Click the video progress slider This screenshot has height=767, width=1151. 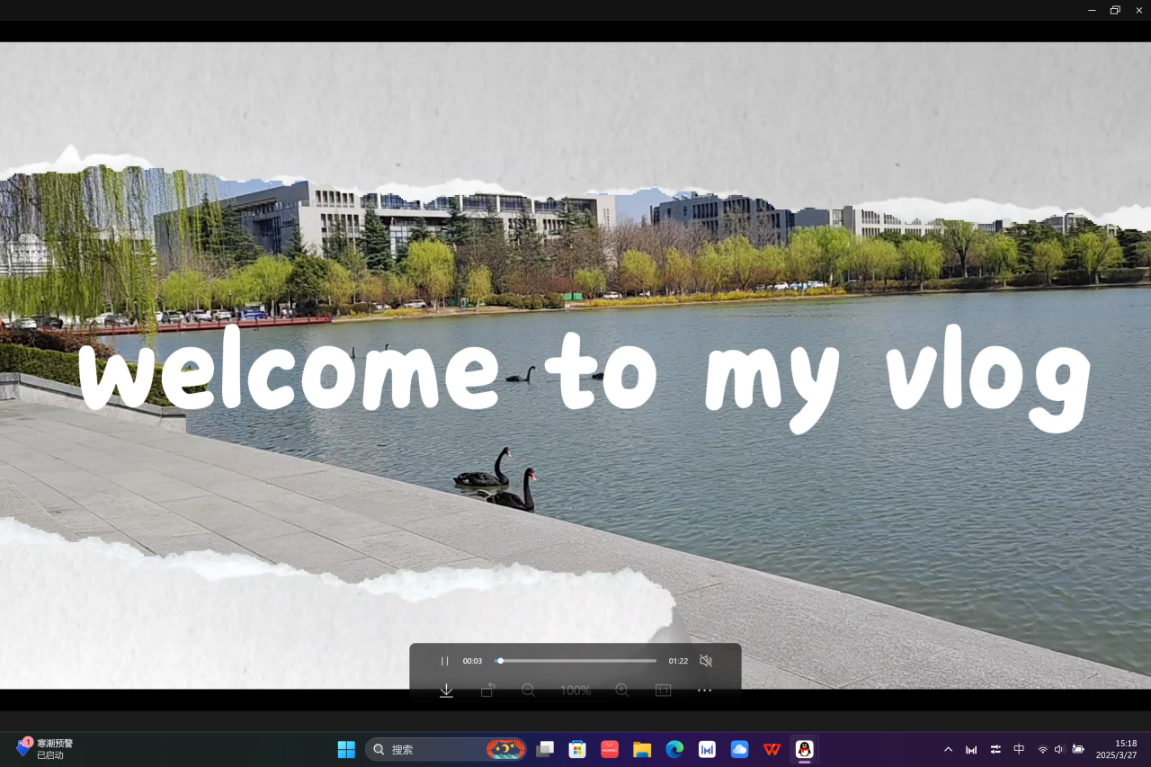click(576, 661)
